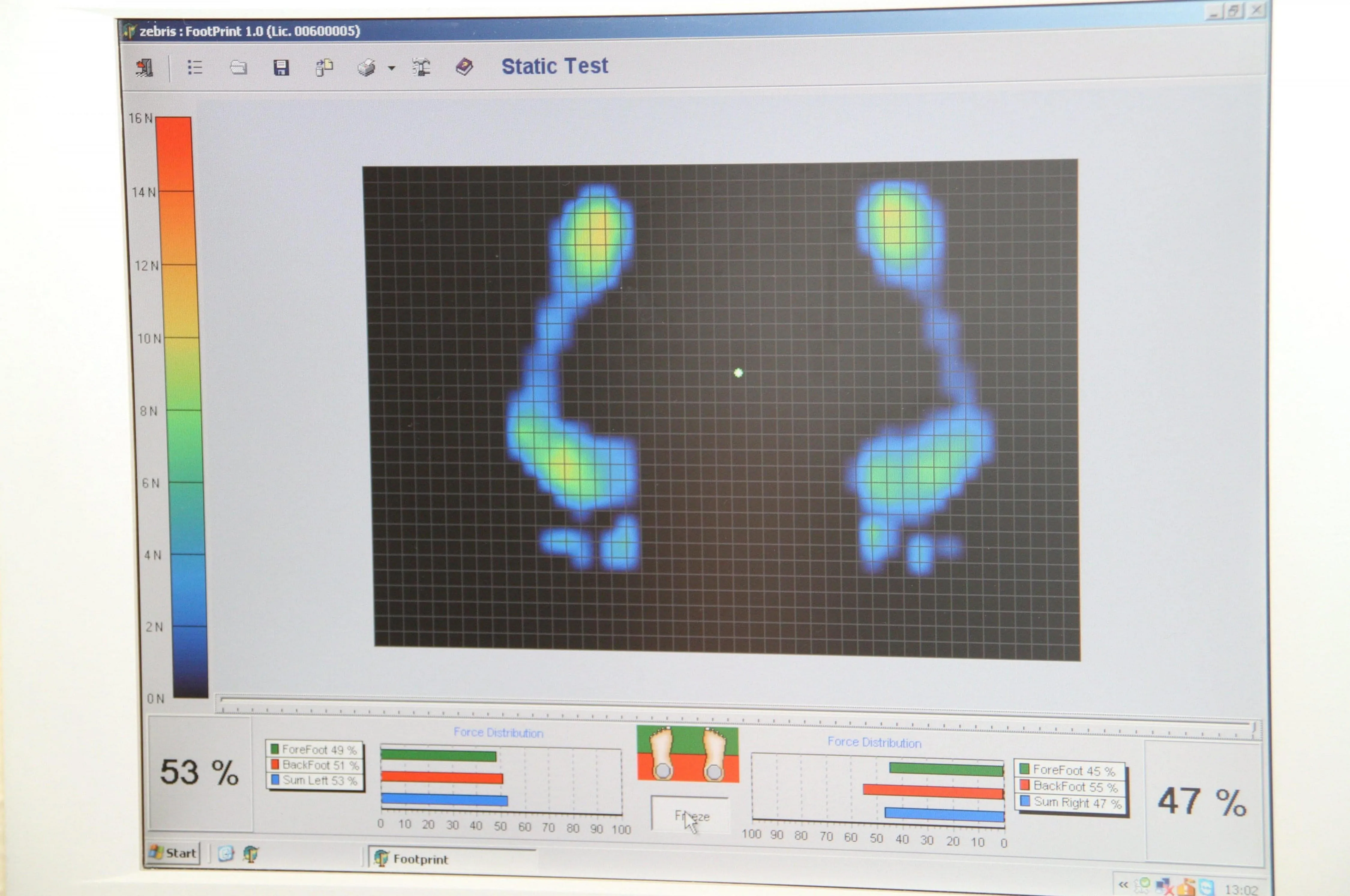
Task: Click the red 16 N color scale segment
Action: [x=174, y=153]
